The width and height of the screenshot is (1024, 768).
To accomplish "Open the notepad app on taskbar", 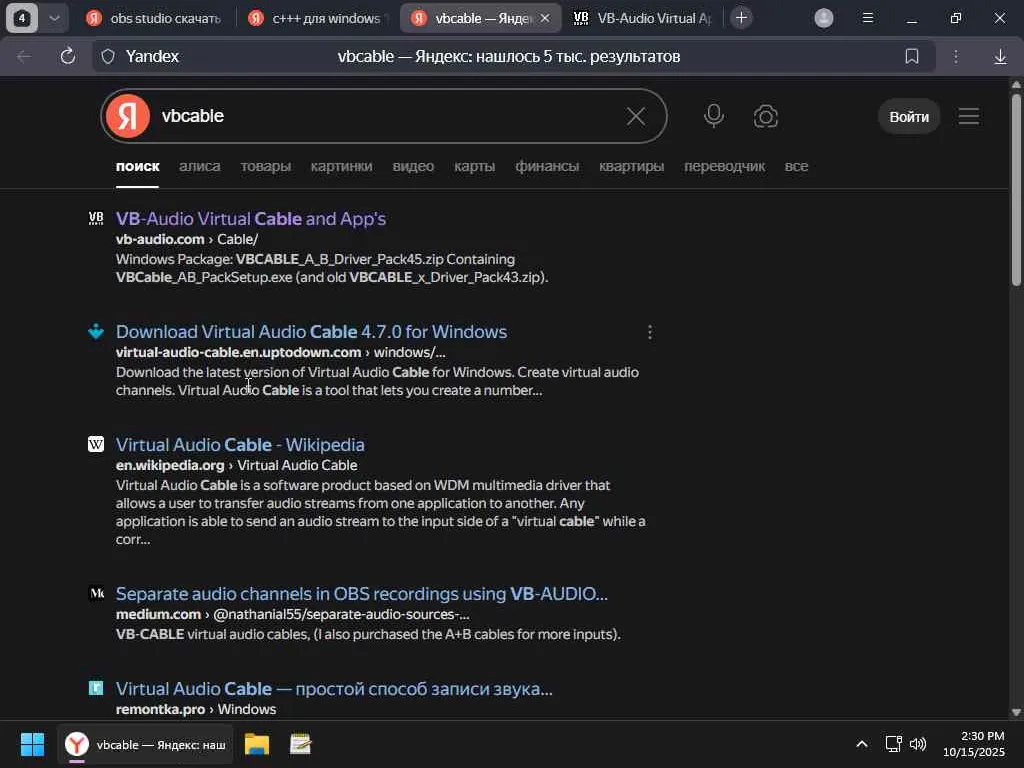I will (300, 744).
